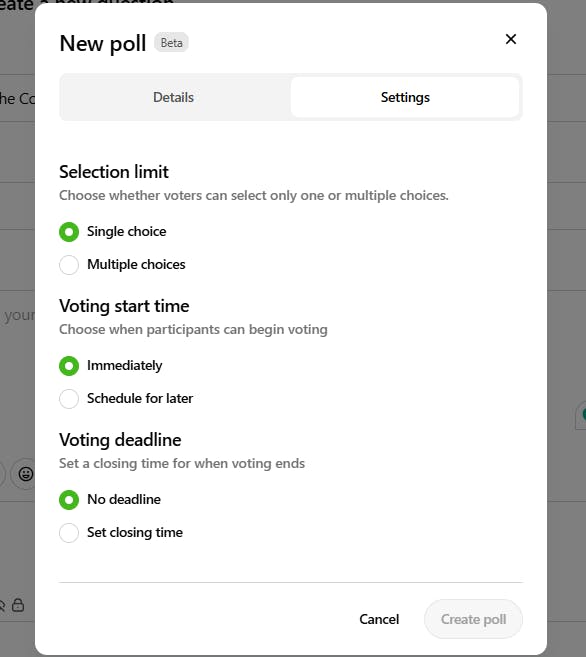This screenshot has height=657, width=586.
Task: Click the Cancel button
Action: pos(379,619)
